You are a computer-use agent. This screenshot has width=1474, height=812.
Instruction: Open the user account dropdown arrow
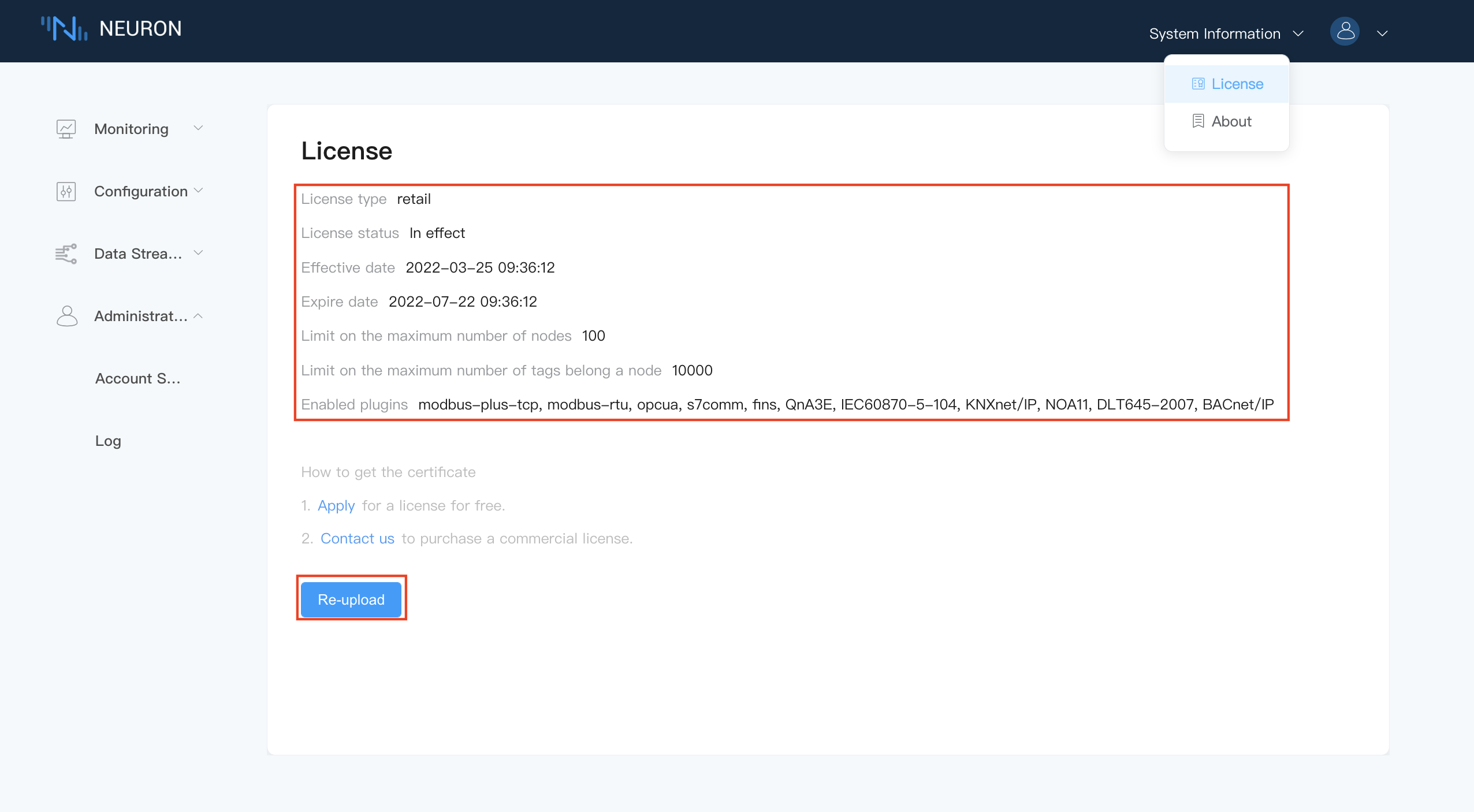[x=1382, y=33]
